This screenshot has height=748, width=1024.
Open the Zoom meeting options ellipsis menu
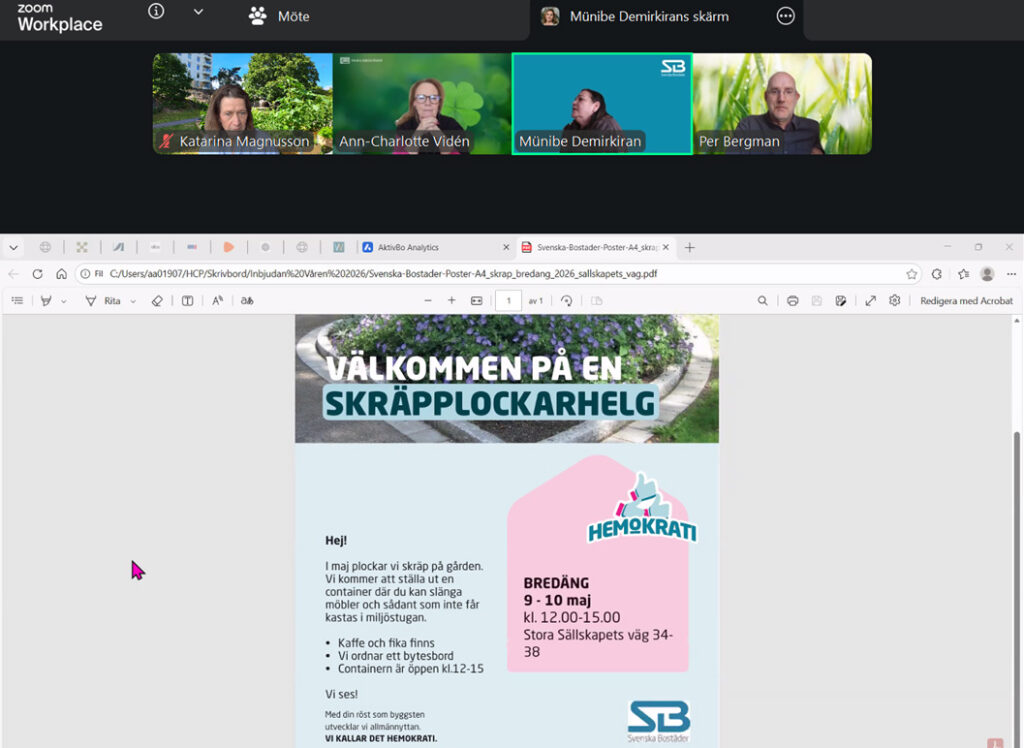(x=785, y=17)
